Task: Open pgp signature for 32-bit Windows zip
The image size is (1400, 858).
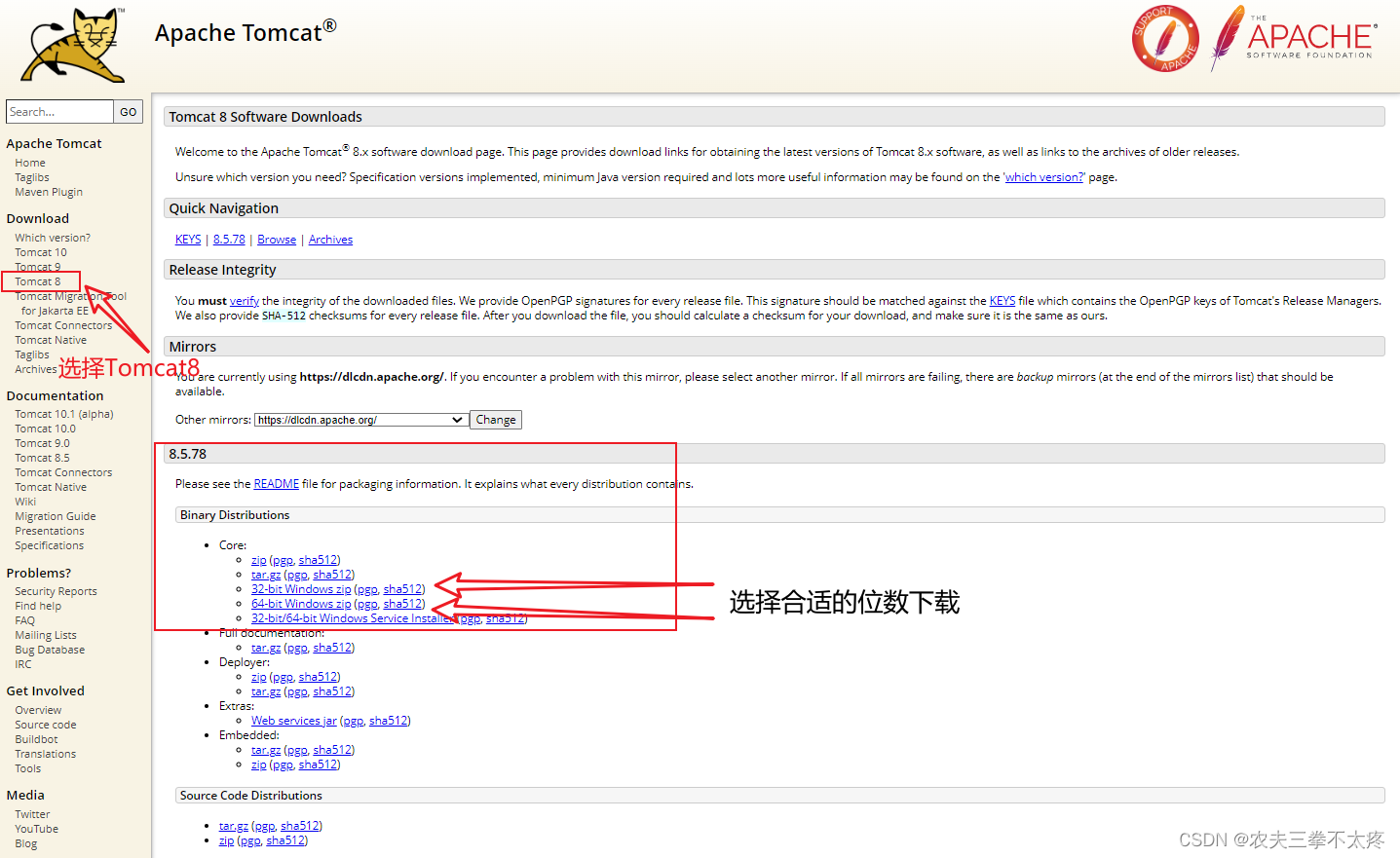Action: pyautogui.click(x=366, y=589)
